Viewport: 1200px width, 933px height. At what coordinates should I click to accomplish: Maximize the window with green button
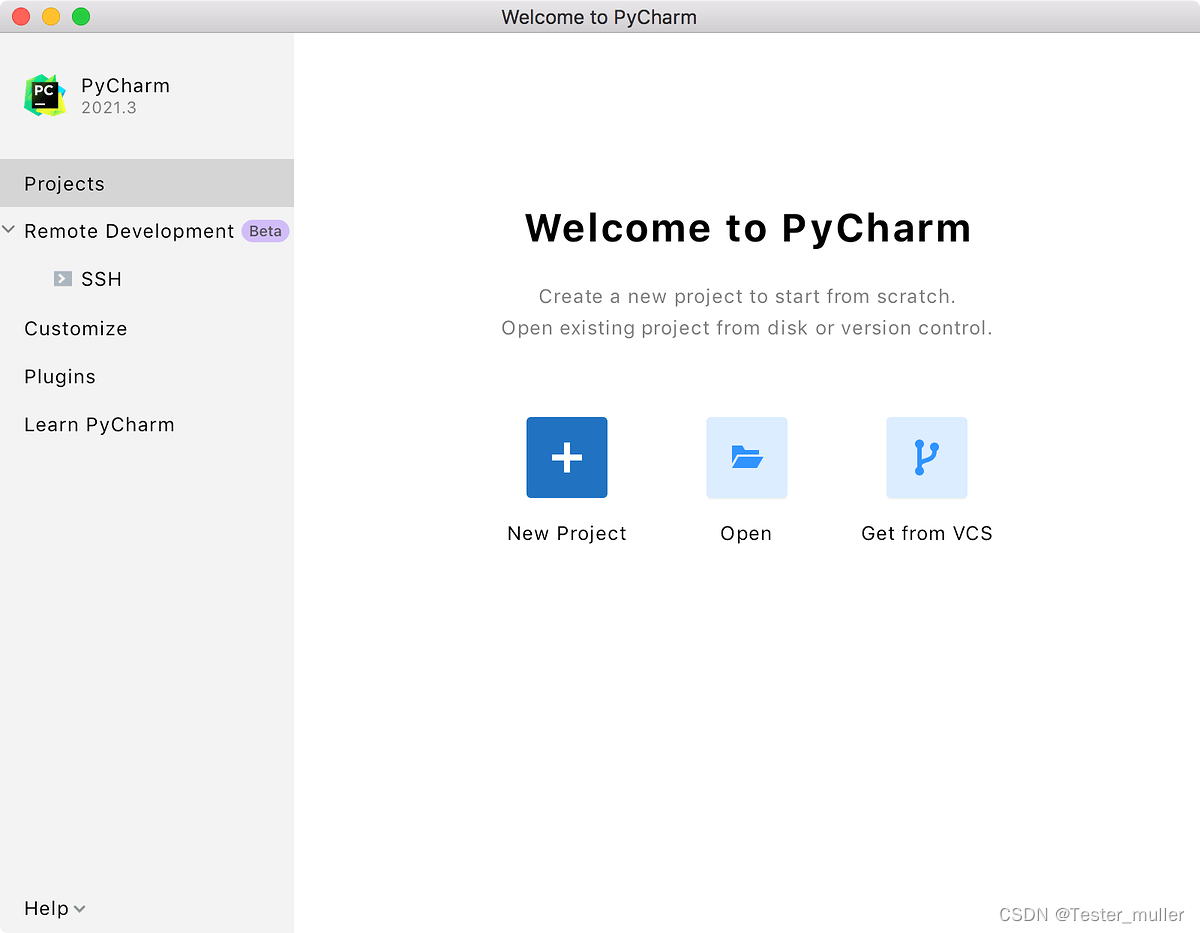click(x=81, y=16)
